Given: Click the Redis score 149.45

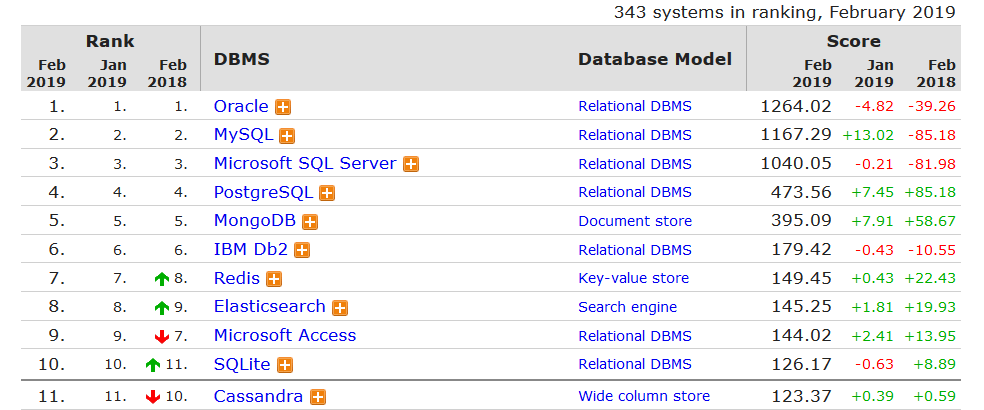Looking at the screenshot, I should pyautogui.click(x=801, y=279).
